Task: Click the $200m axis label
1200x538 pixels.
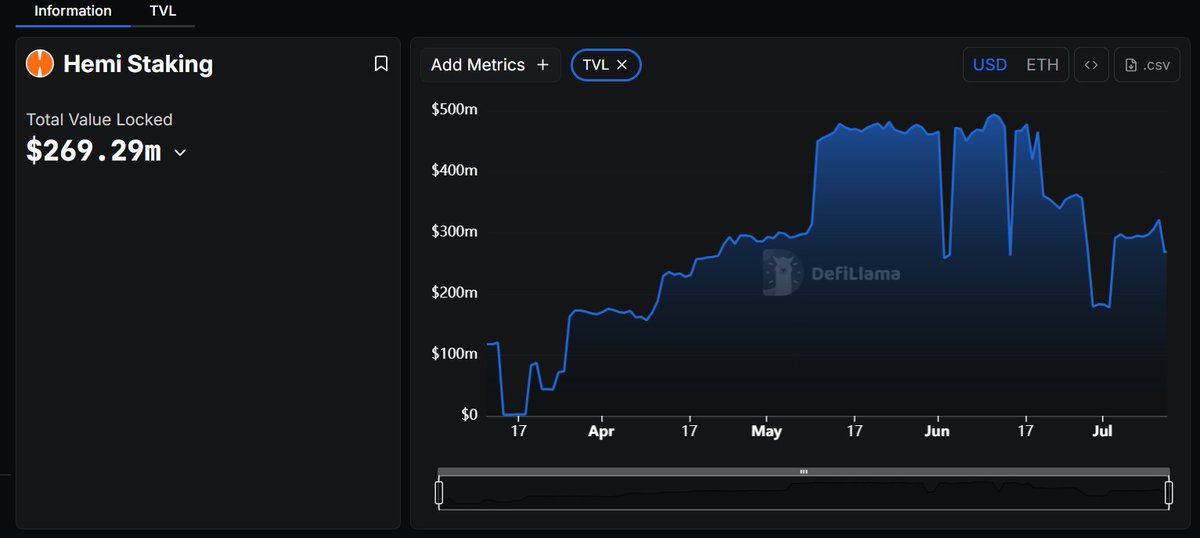Action: coord(454,293)
